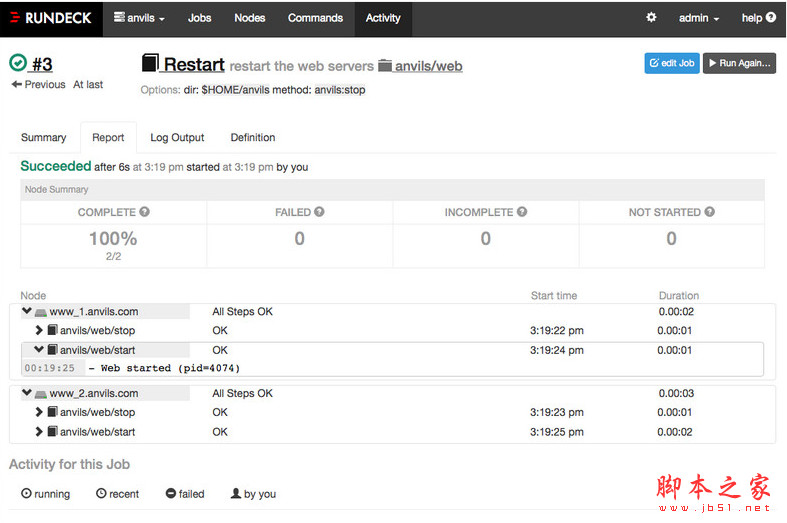Open the settings gear icon
787x523 pixels.
click(651, 18)
